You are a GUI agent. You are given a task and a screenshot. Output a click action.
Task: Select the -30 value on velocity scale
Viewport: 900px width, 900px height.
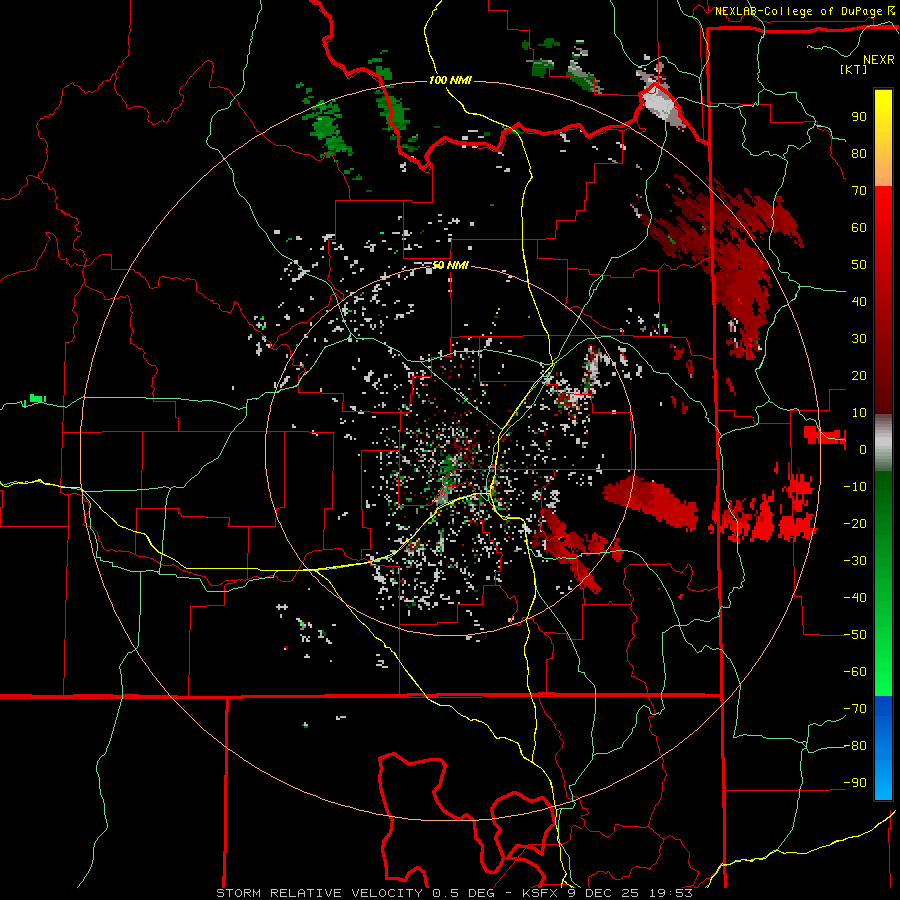855,561
